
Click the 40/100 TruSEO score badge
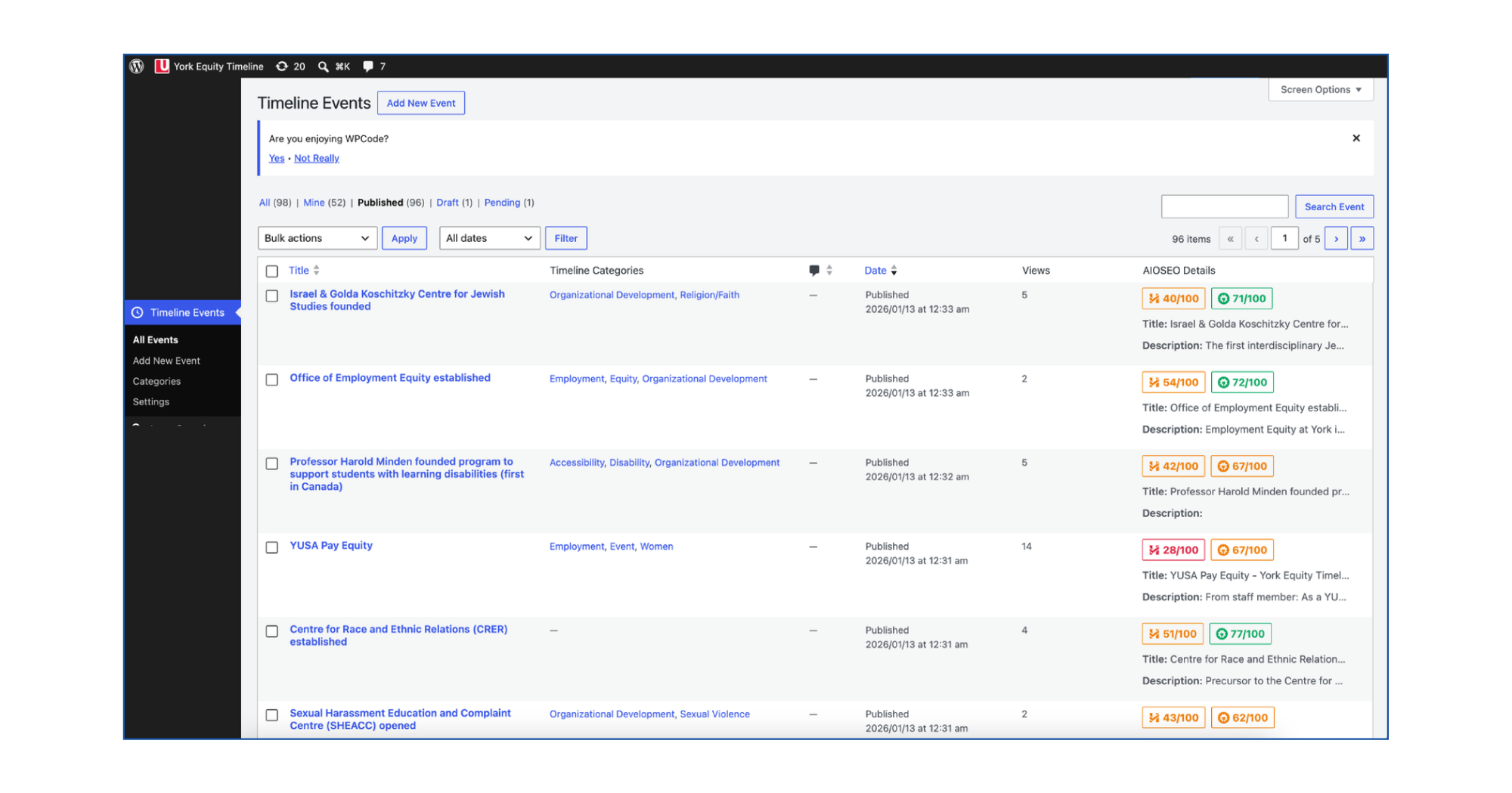tap(1173, 299)
